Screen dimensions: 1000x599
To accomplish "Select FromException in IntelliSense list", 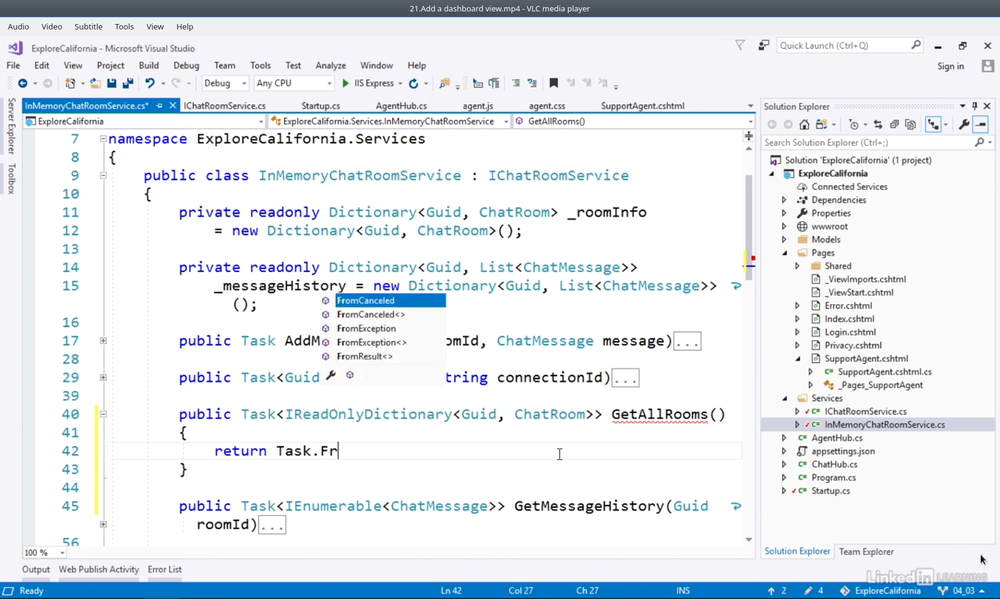I will click(x=366, y=329).
